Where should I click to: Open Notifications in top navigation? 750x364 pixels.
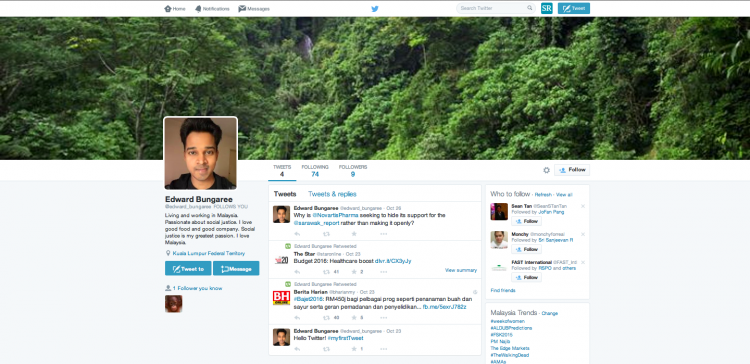[212, 9]
